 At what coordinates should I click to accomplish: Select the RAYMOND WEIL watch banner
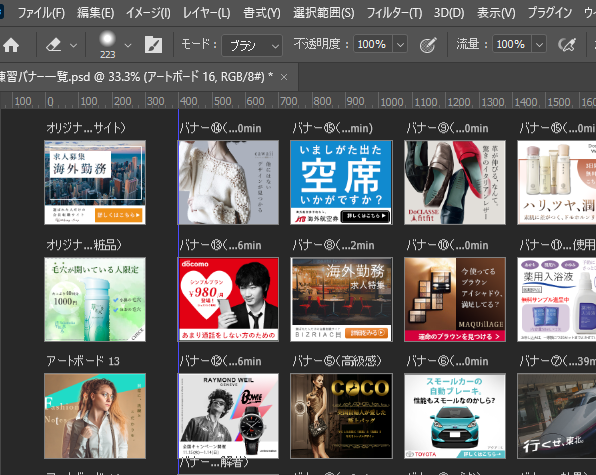click(x=228, y=416)
